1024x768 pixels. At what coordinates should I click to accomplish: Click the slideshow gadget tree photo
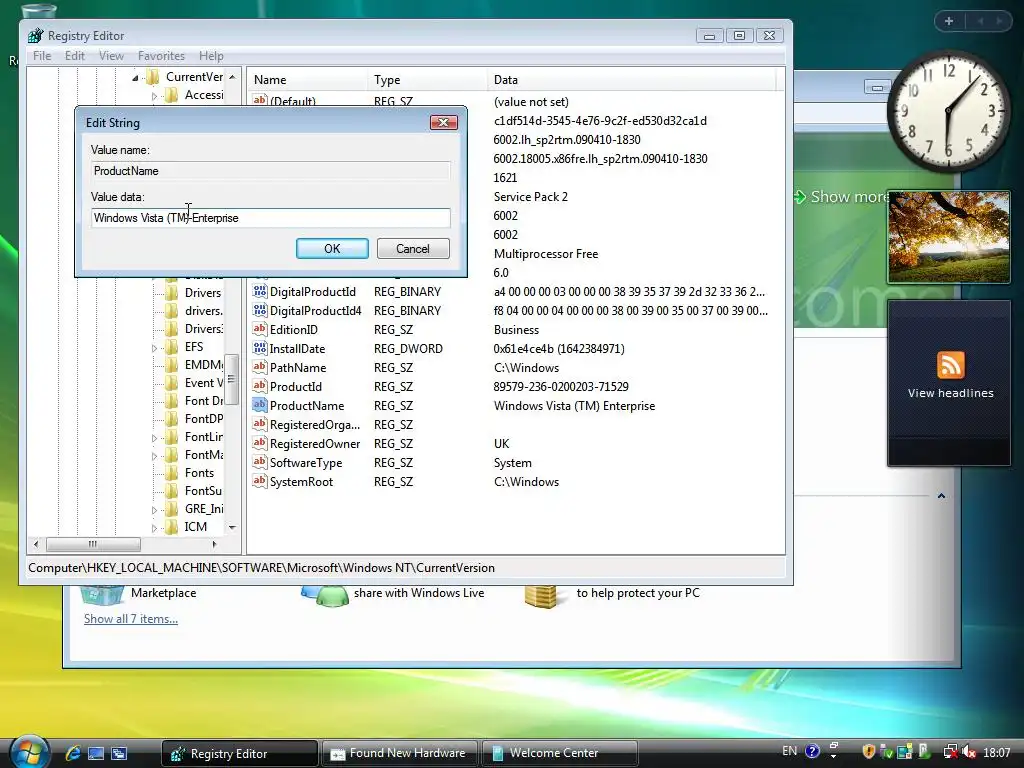coord(948,236)
